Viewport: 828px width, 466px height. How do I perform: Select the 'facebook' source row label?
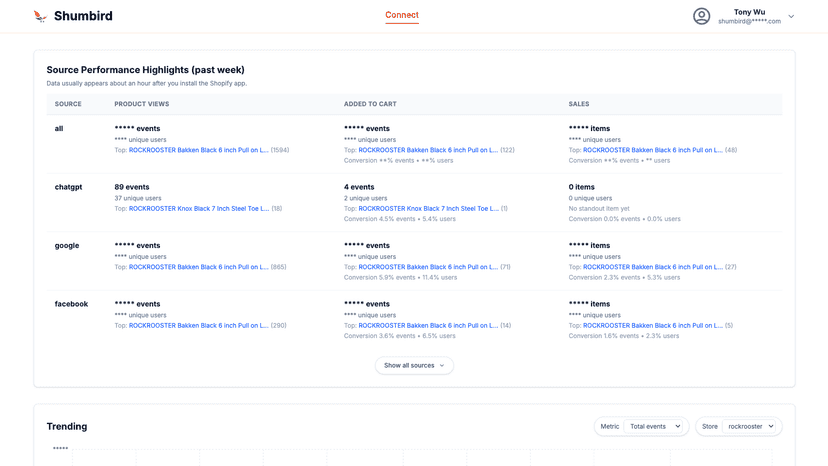[71, 304]
